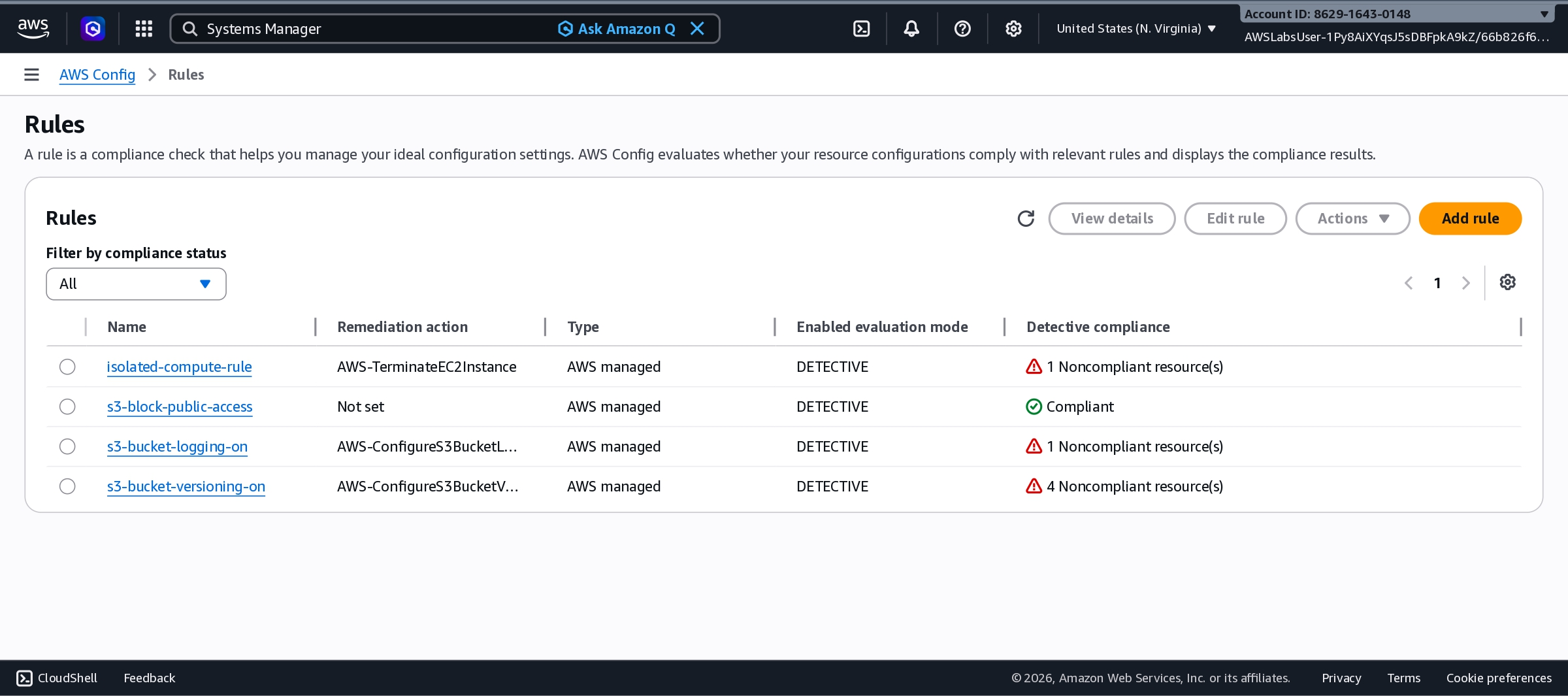Open the Terms footer link

pos(1404,678)
